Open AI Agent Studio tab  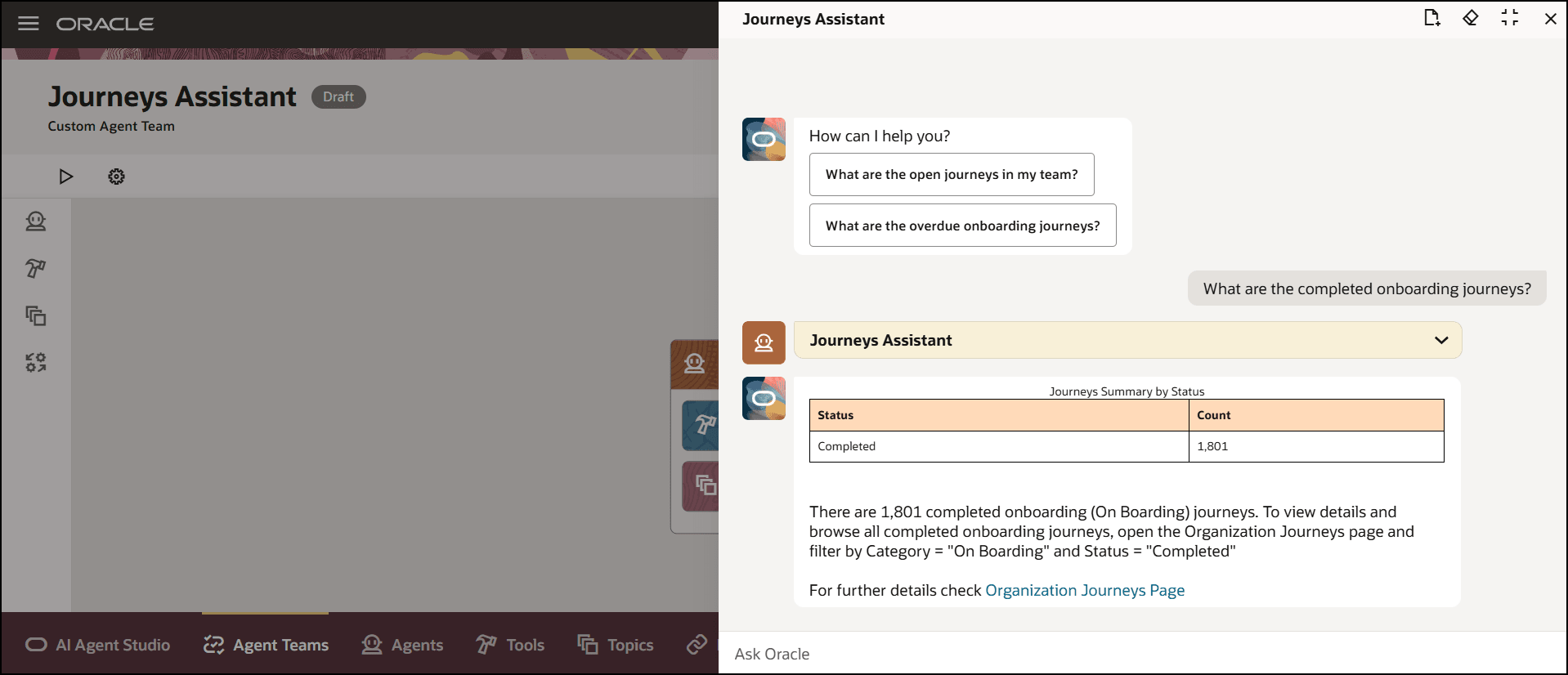tap(98, 645)
